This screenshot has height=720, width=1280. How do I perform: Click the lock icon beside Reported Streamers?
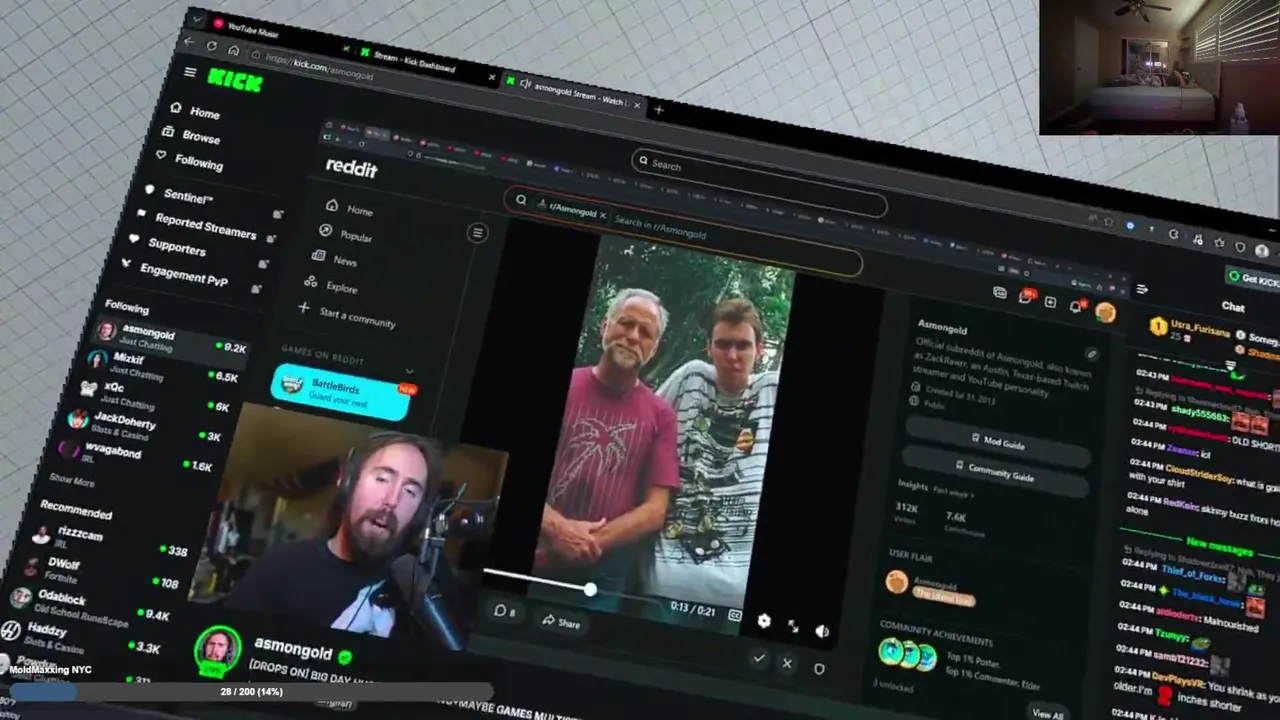click(x=272, y=239)
